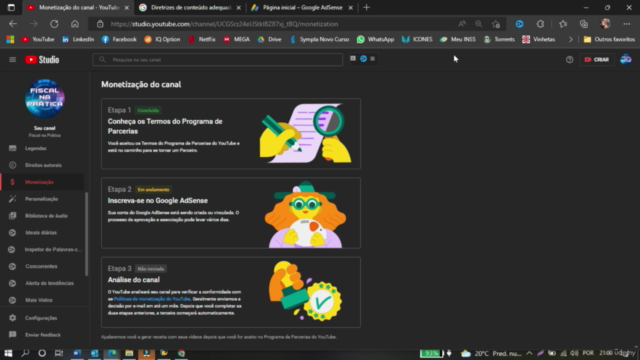This screenshot has height=360, width=640.
Task: Switch to Diretrizes de conteúdo tab
Action: coord(191,8)
